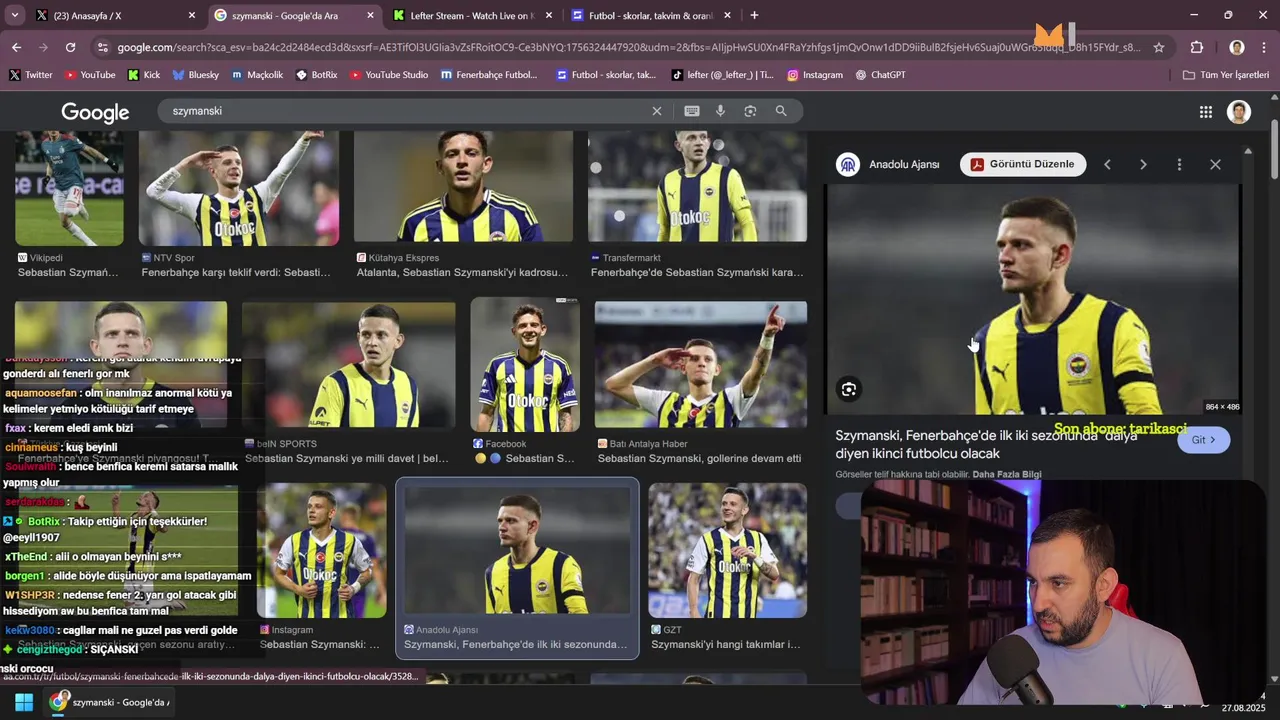This screenshot has width=1280, height=720.
Task: Open lefter TikTok bookmark
Action: tap(722, 75)
